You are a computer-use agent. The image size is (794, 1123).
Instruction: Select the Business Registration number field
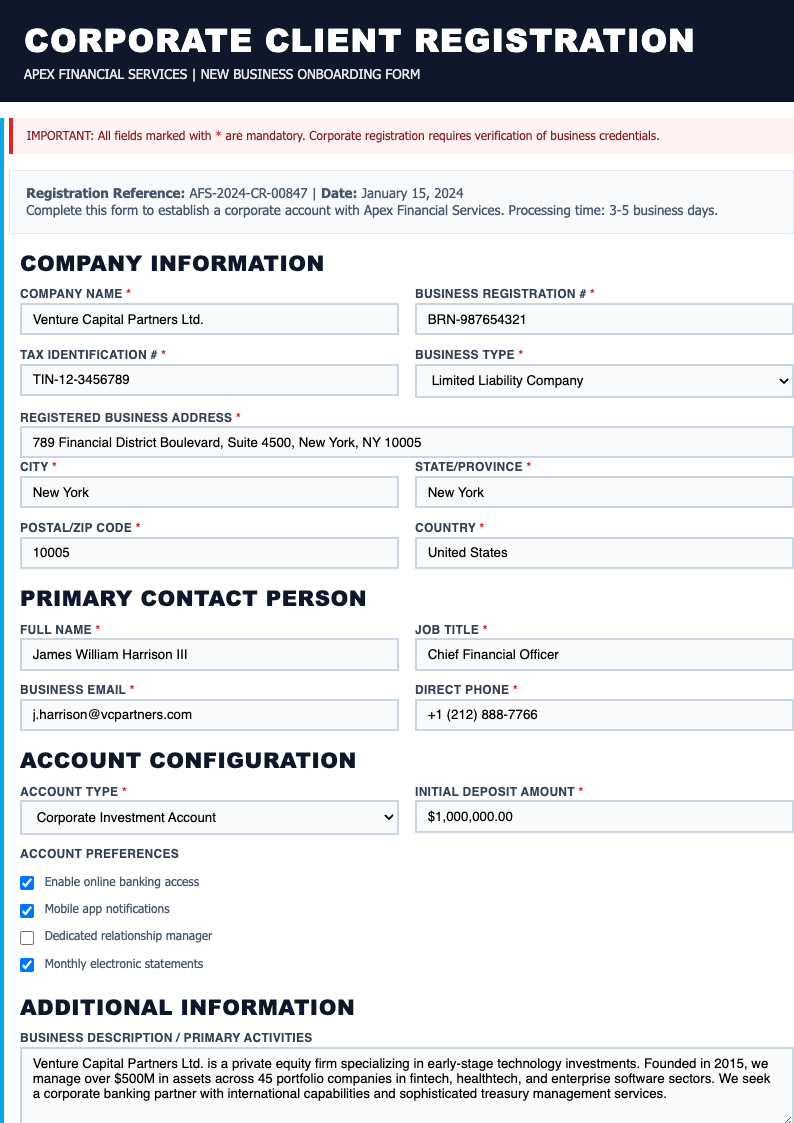603,319
